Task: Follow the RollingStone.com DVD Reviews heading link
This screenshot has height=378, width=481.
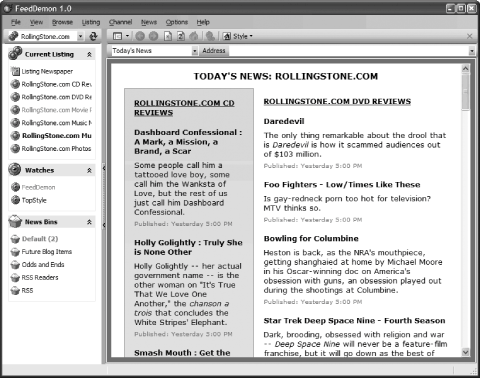Action: coord(337,101)
